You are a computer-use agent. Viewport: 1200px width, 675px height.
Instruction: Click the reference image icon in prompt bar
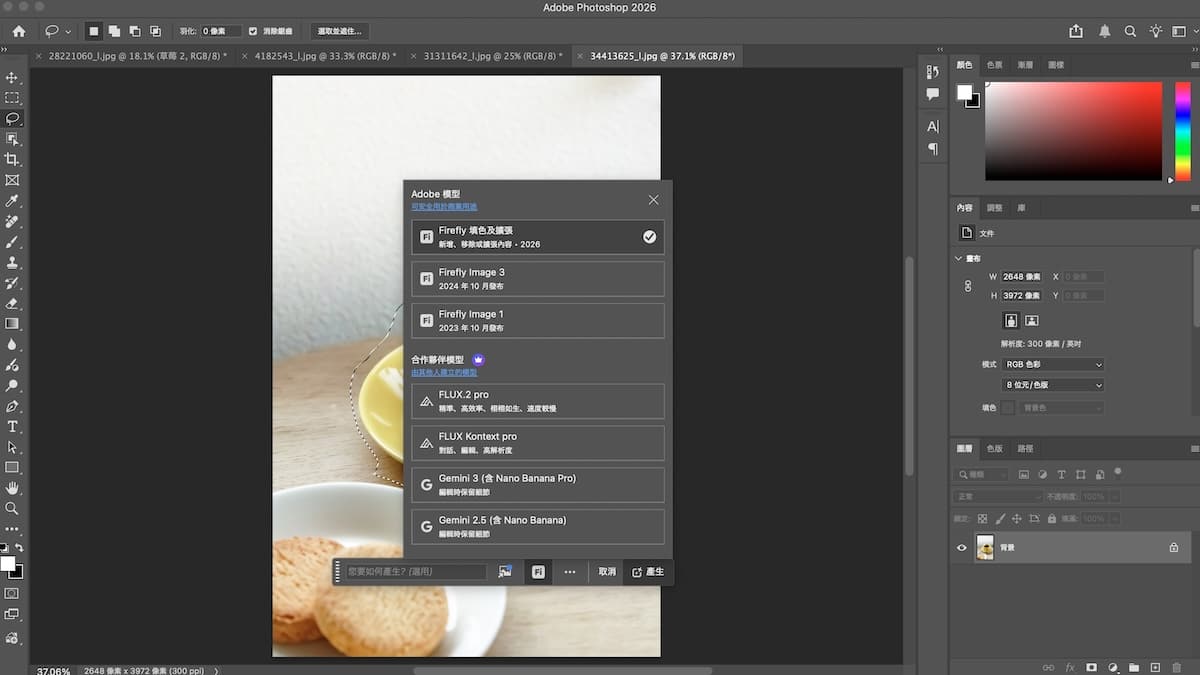coord(505,572)
